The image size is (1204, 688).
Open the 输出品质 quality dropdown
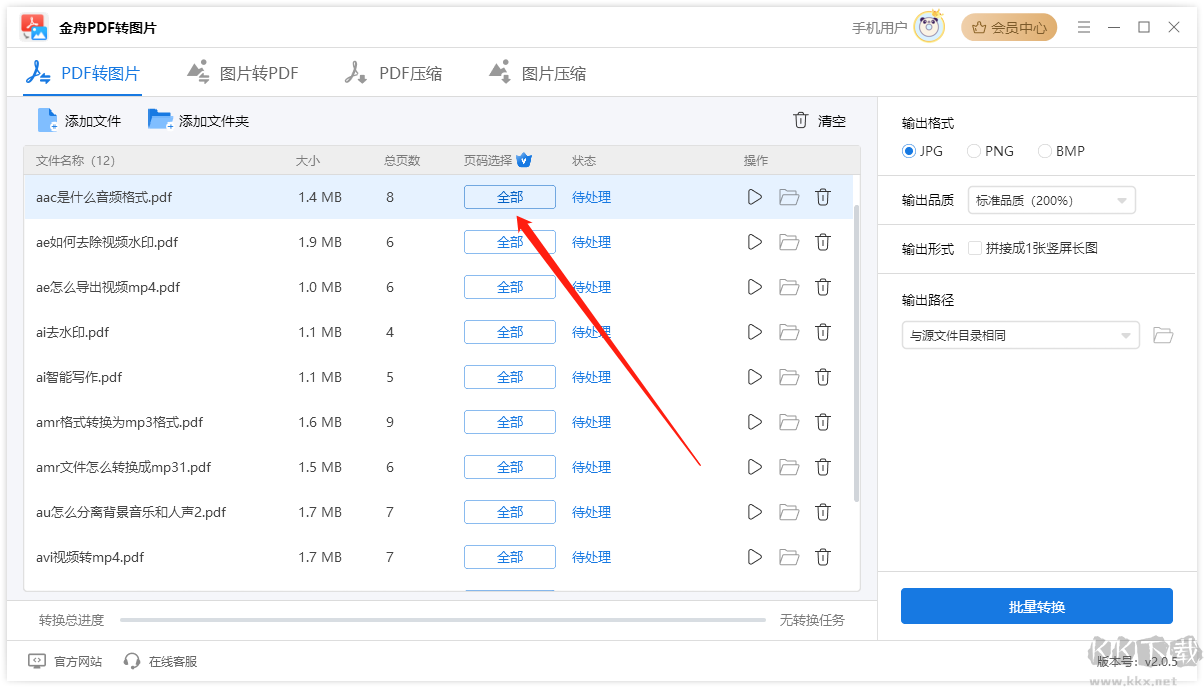pyautogui.click(x=1051, y=200)
